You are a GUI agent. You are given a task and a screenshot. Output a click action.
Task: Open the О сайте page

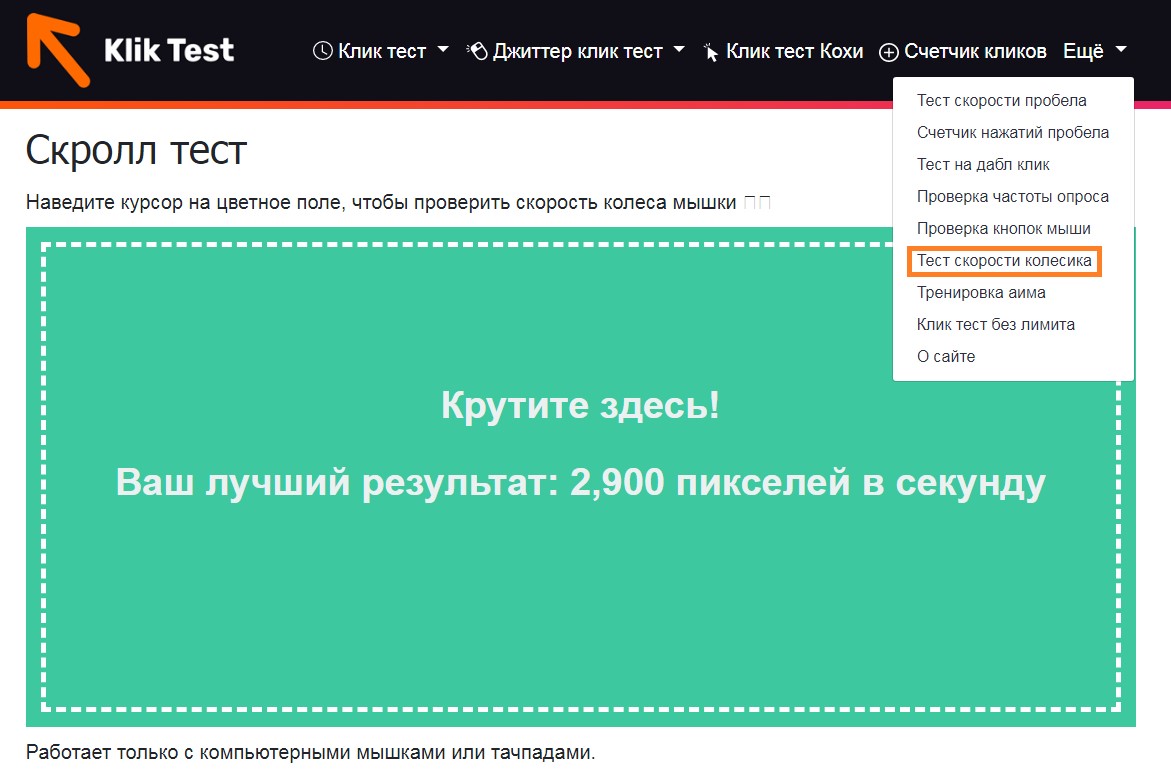[945, 356]
